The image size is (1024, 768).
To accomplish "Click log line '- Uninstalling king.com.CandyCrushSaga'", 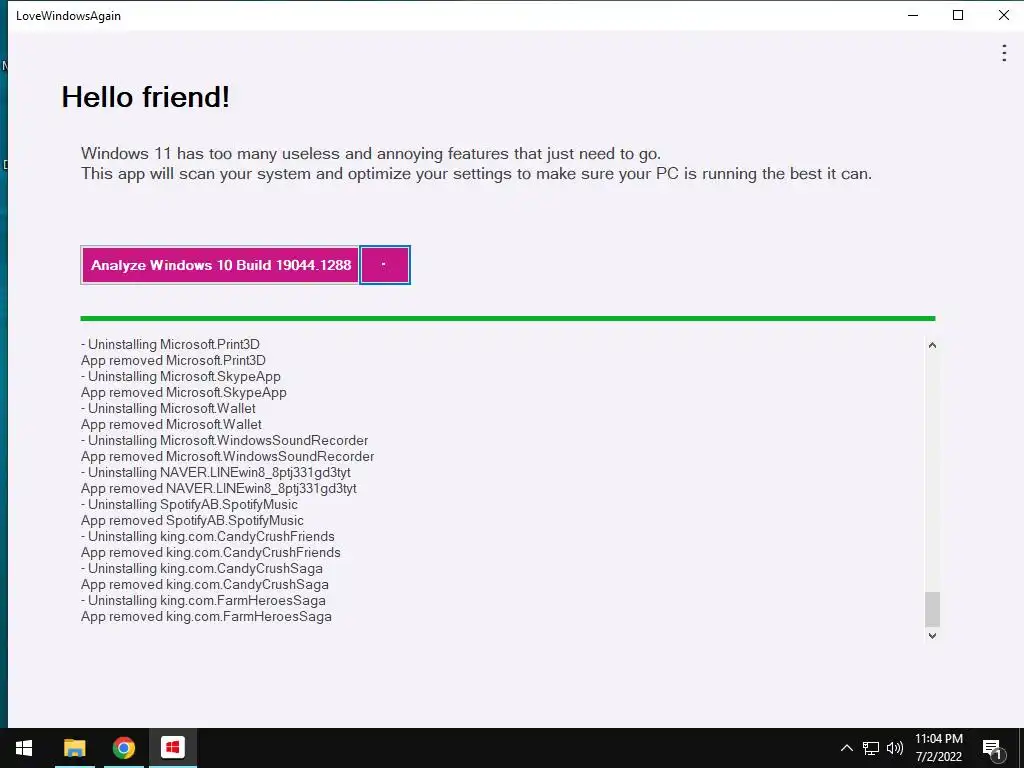I will pyautogui.click(x=202, y=568).
